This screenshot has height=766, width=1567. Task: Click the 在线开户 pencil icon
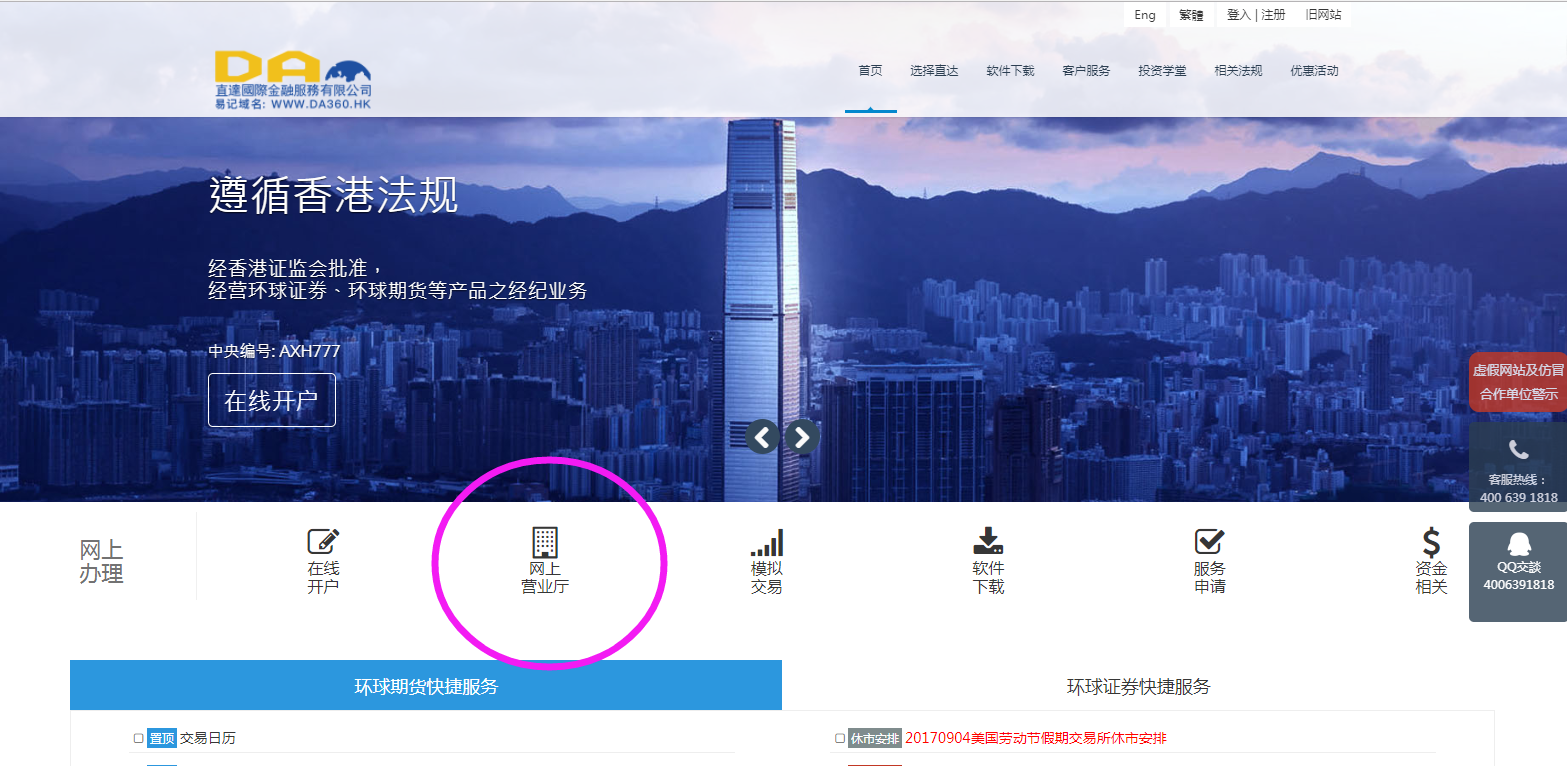323,541
